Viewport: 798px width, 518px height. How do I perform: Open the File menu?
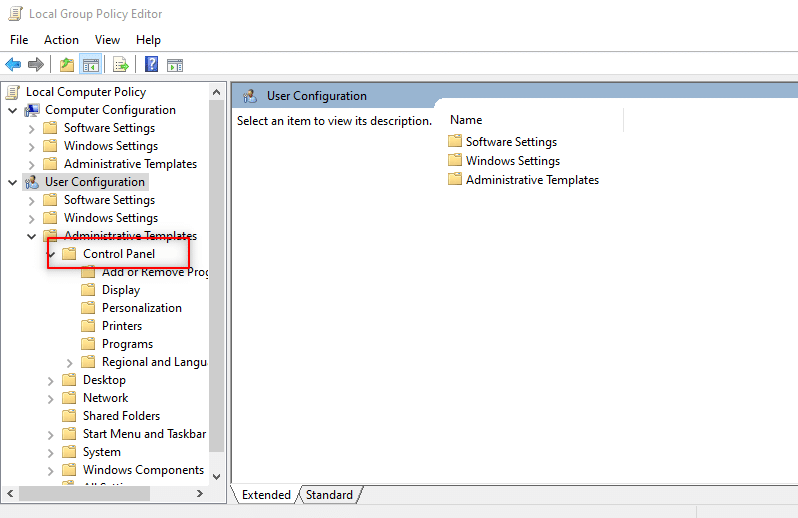19,40
